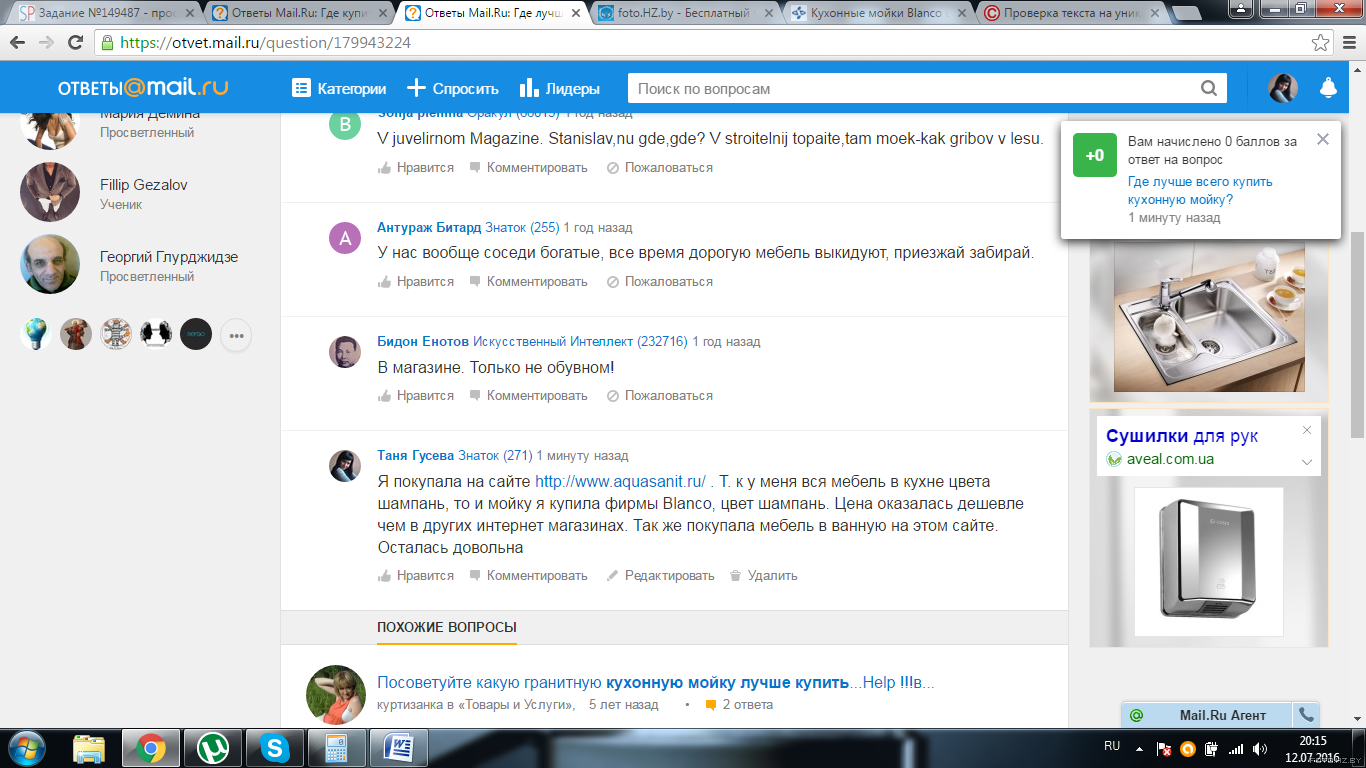Open Windows Start button

click(x=26, y=747)
